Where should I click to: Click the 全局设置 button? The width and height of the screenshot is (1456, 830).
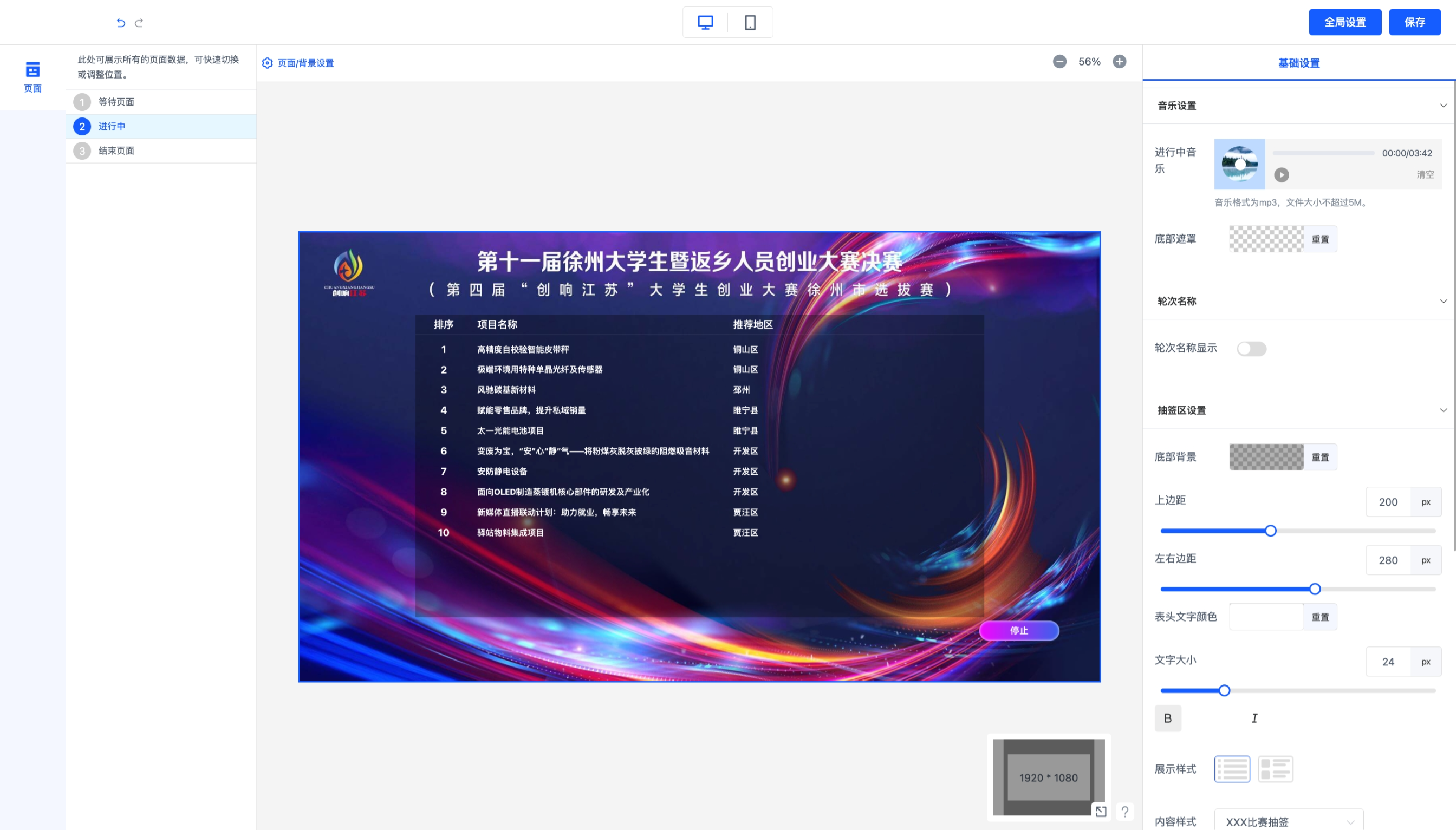coord(1345,22)
